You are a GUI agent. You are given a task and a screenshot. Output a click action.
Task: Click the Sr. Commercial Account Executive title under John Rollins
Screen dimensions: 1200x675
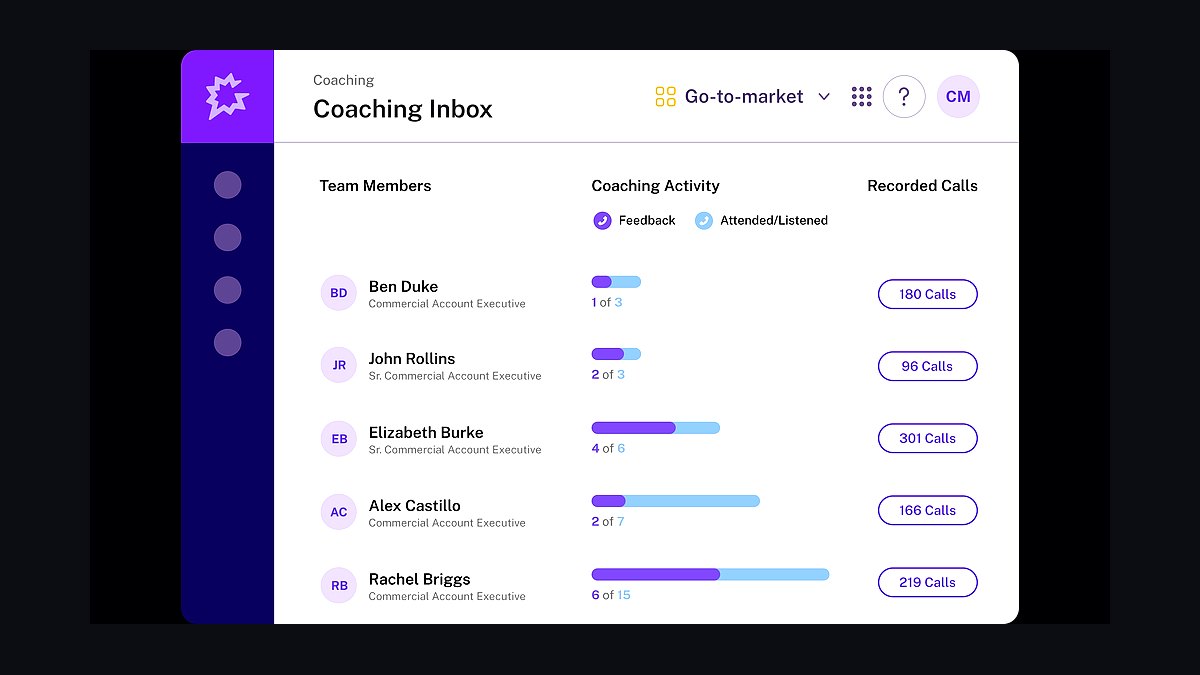point(455,376)
